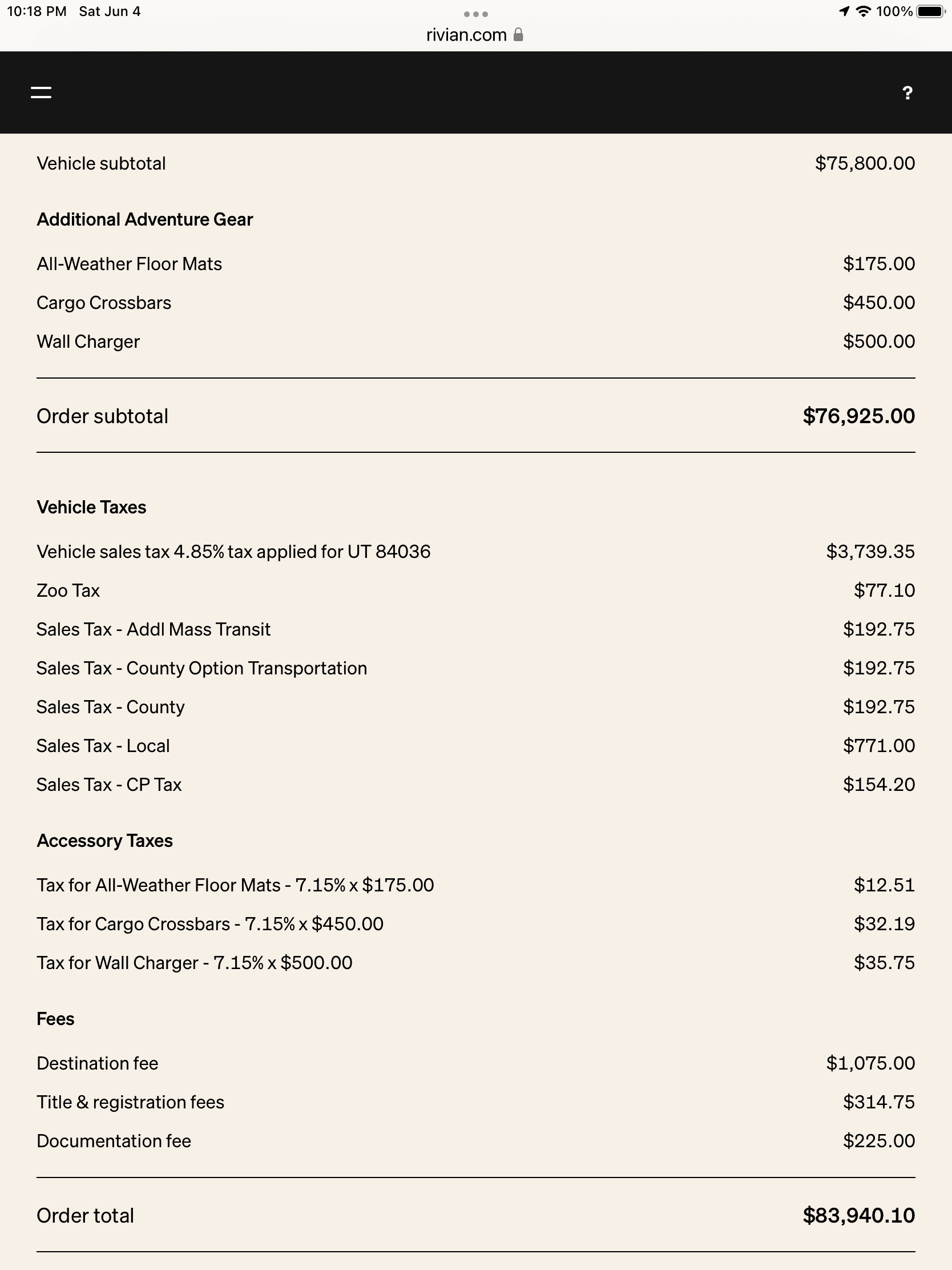The height and width of the screenshot is (1270, 952).
Task: Select the Order total amount $83,940.10
Action: click(x=858, y=1215)
